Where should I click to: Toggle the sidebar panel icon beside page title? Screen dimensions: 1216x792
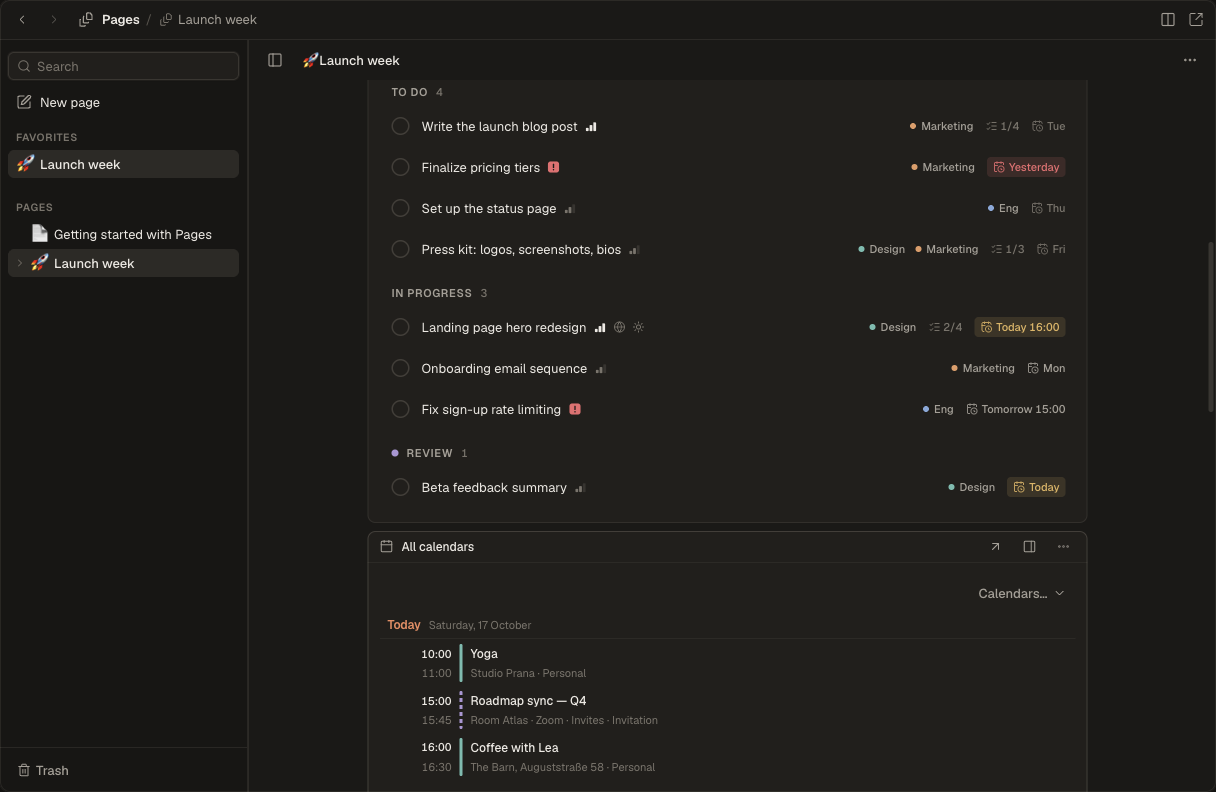[275, 60]
